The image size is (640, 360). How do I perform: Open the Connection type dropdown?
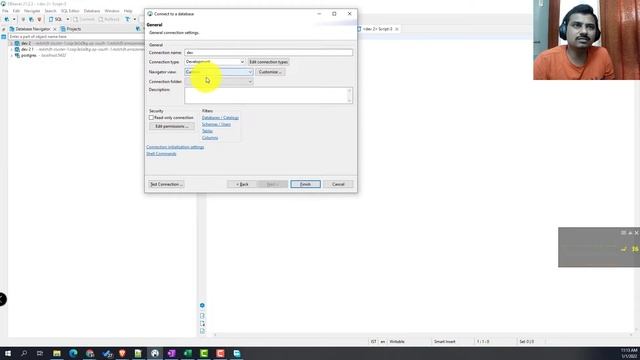point(215,62)
